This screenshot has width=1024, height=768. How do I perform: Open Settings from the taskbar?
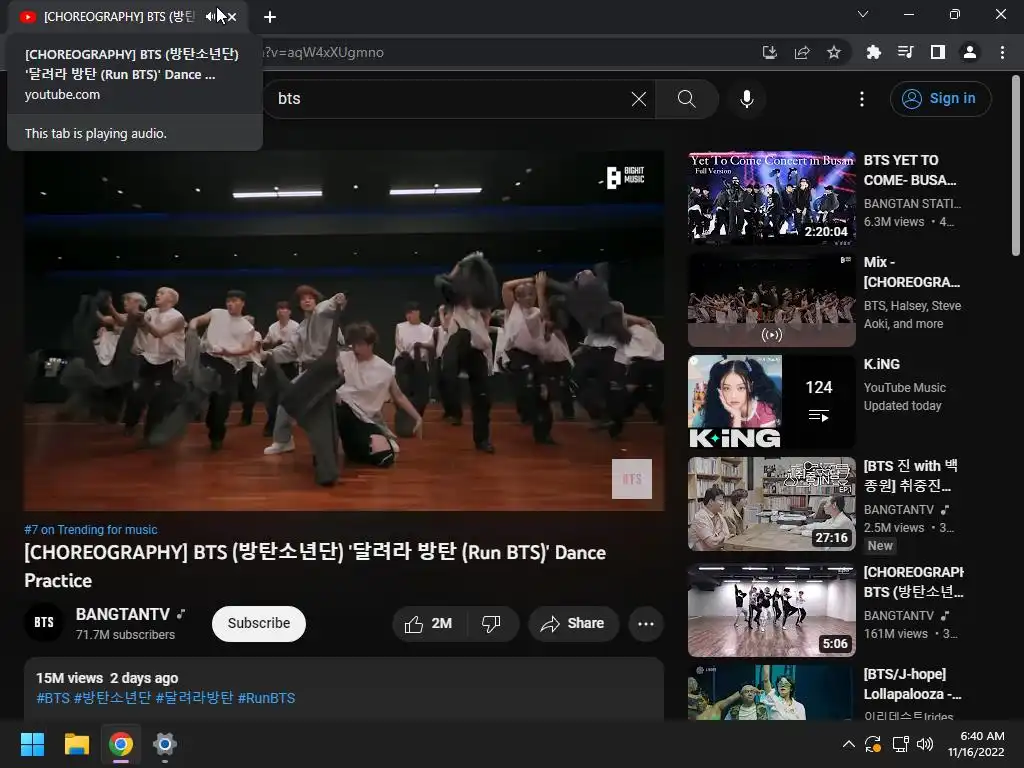pyautogui.click(x=165, y=744)
